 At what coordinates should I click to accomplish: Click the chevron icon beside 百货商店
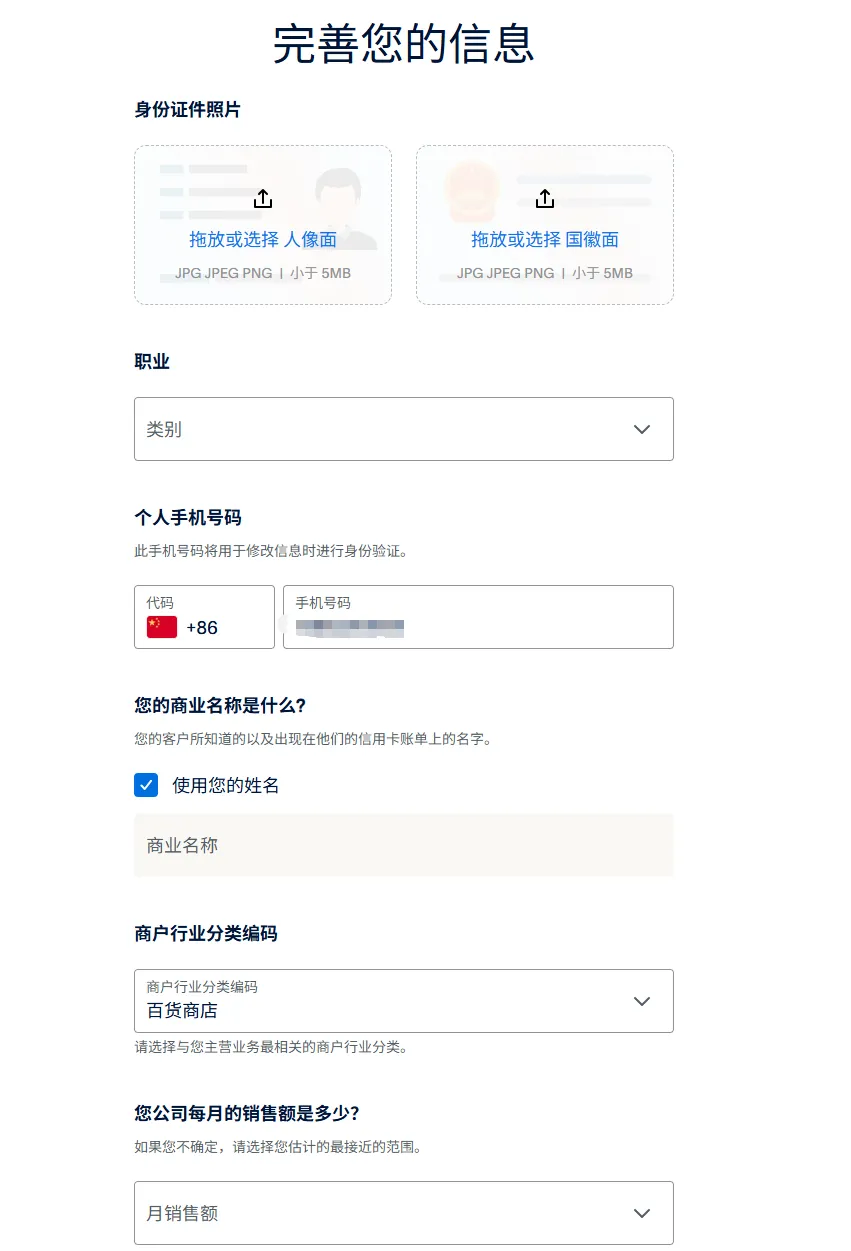(642, 1001)
